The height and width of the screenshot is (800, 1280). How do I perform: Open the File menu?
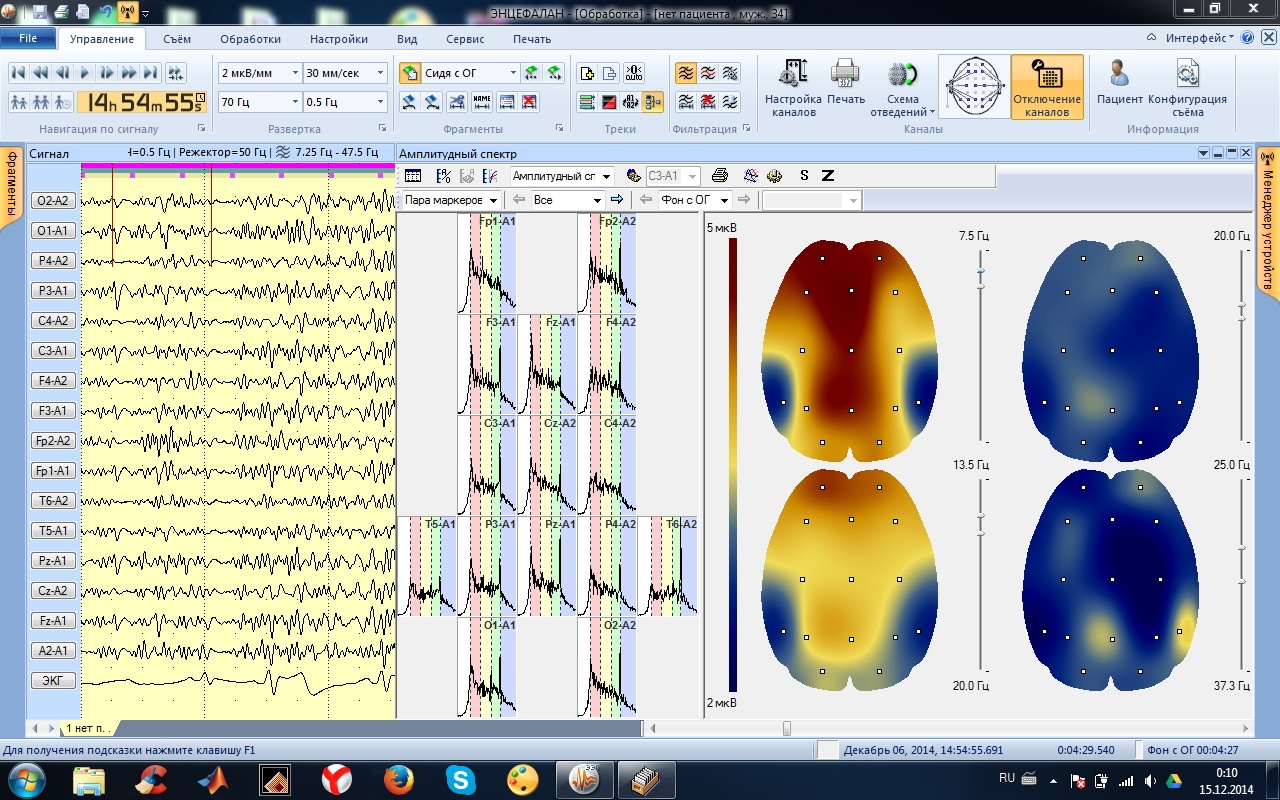click(x=28, y=38)
